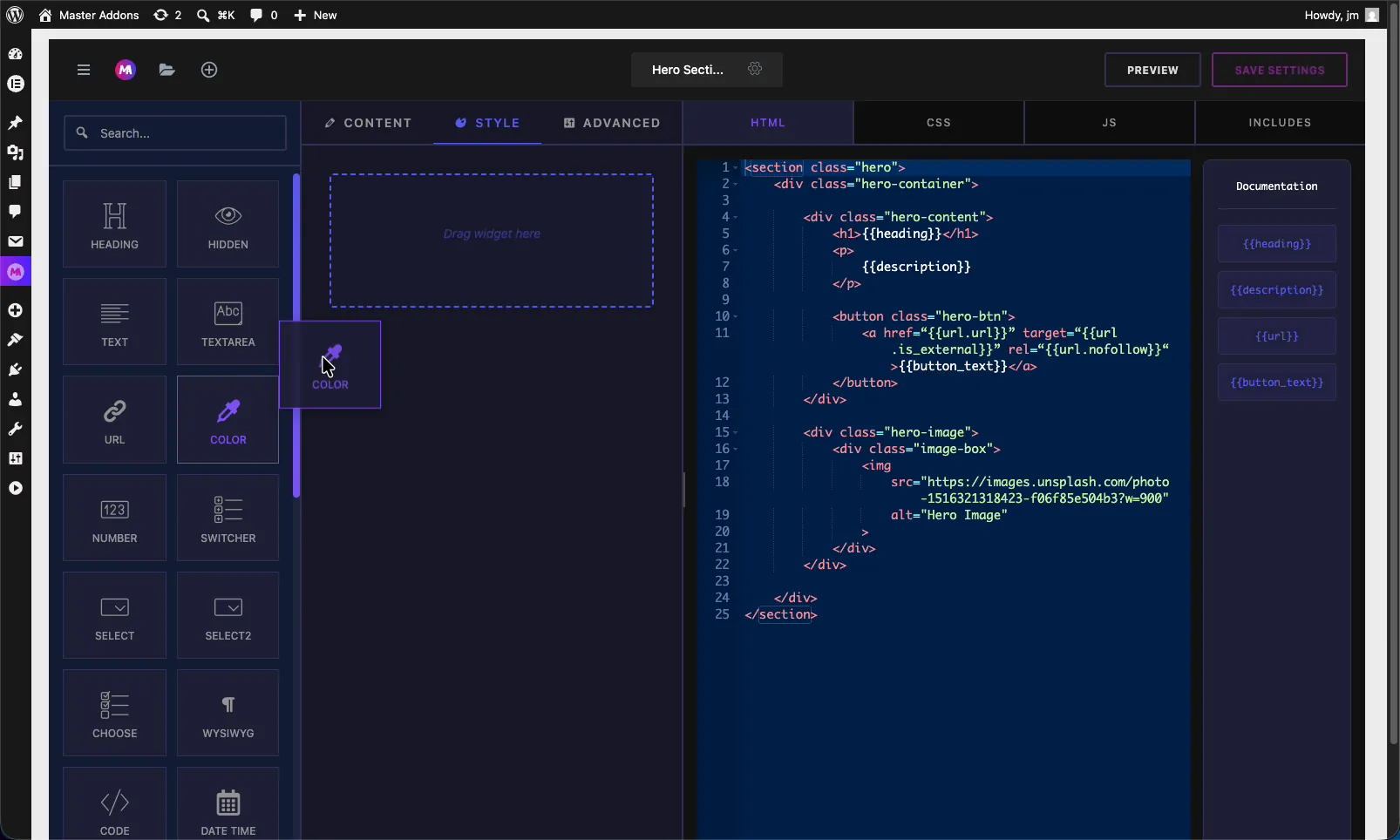Viewport: 1400px width, 840px height.
Task: Click the WordPress logo in admin bar
Action: (15, 15)
